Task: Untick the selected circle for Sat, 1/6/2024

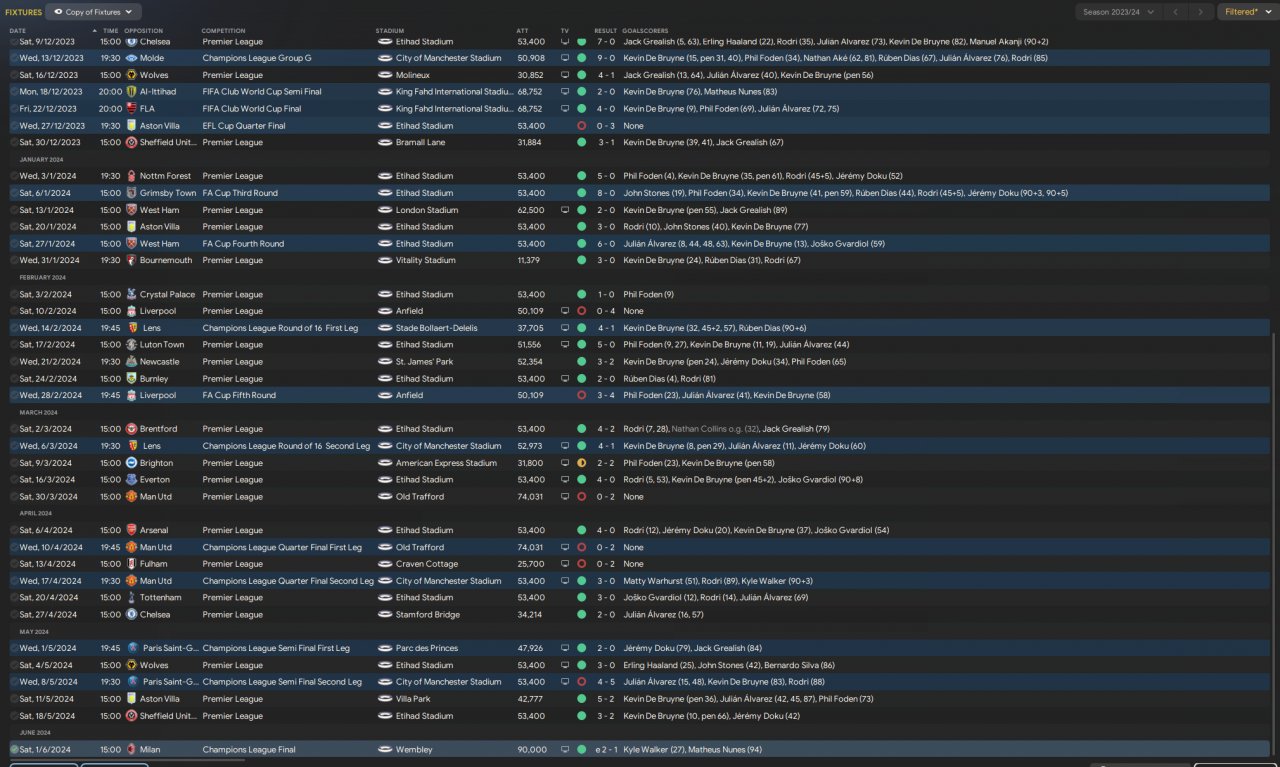Action: coord(14,749)
